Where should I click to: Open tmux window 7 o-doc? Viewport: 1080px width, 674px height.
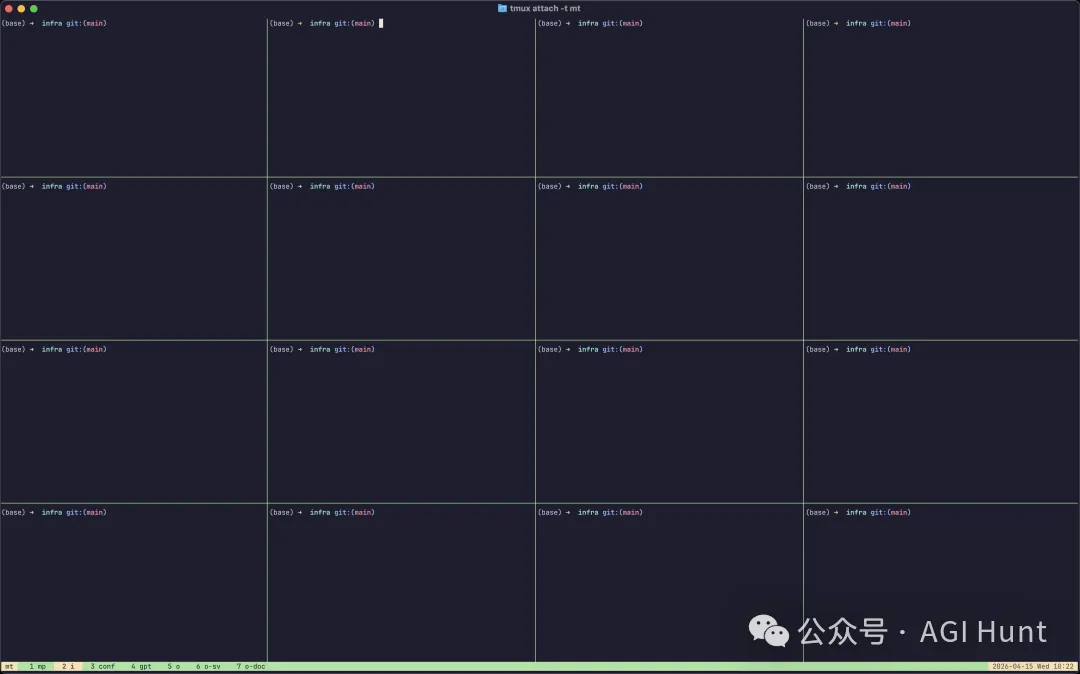[251, 666]
